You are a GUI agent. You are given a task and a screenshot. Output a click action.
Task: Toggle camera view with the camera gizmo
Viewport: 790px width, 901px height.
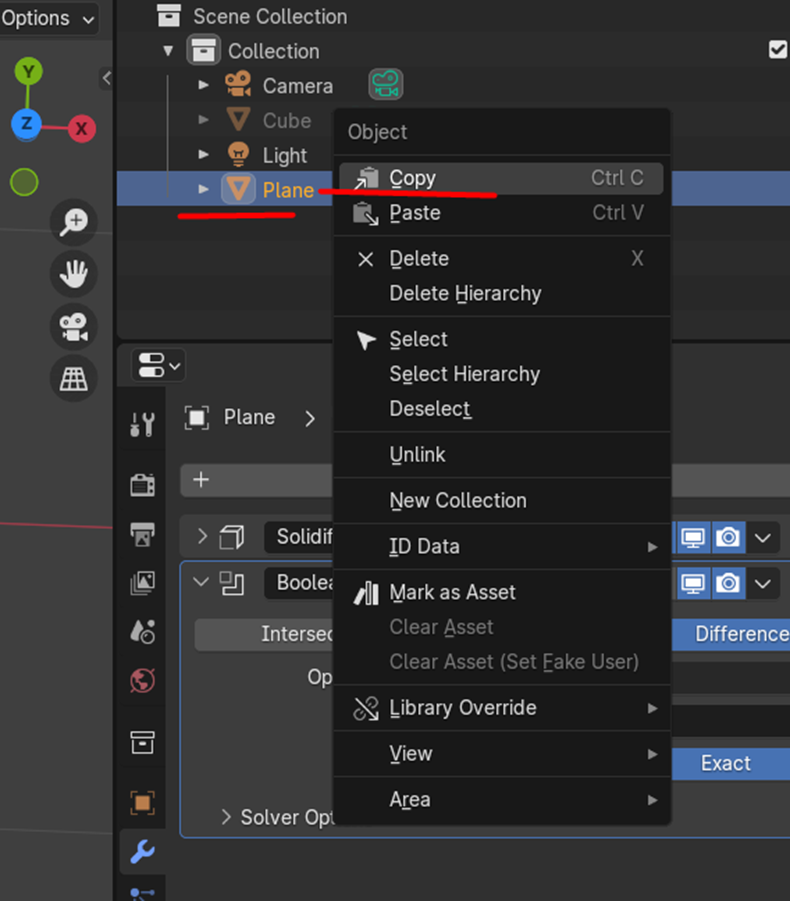(74, 327)
